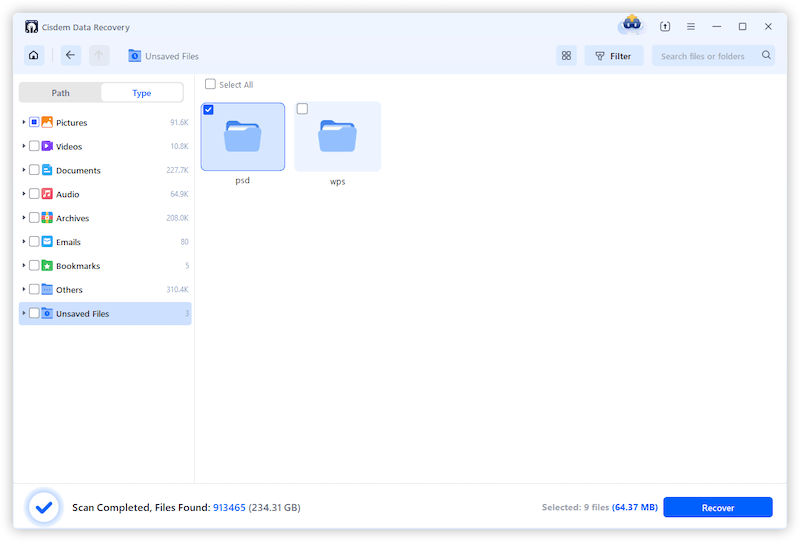800x542 pixels.
Task: Check the Documents checkbox
Action: tap(34, 170)
